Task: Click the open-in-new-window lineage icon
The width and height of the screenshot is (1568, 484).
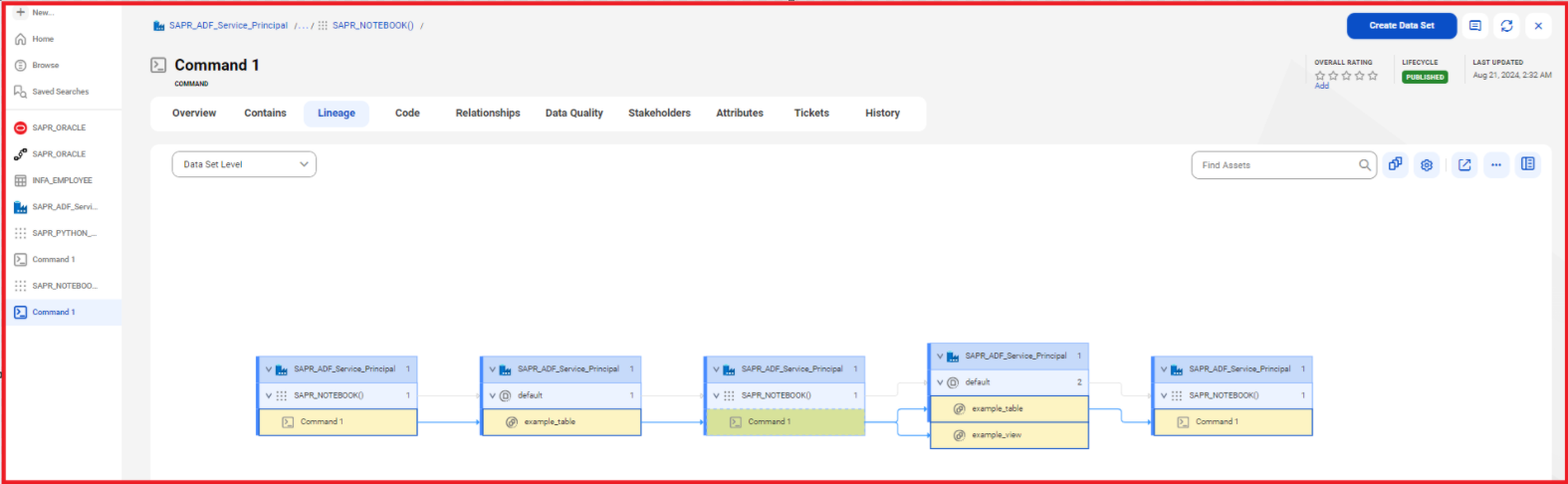Action: click(1464, 164)
